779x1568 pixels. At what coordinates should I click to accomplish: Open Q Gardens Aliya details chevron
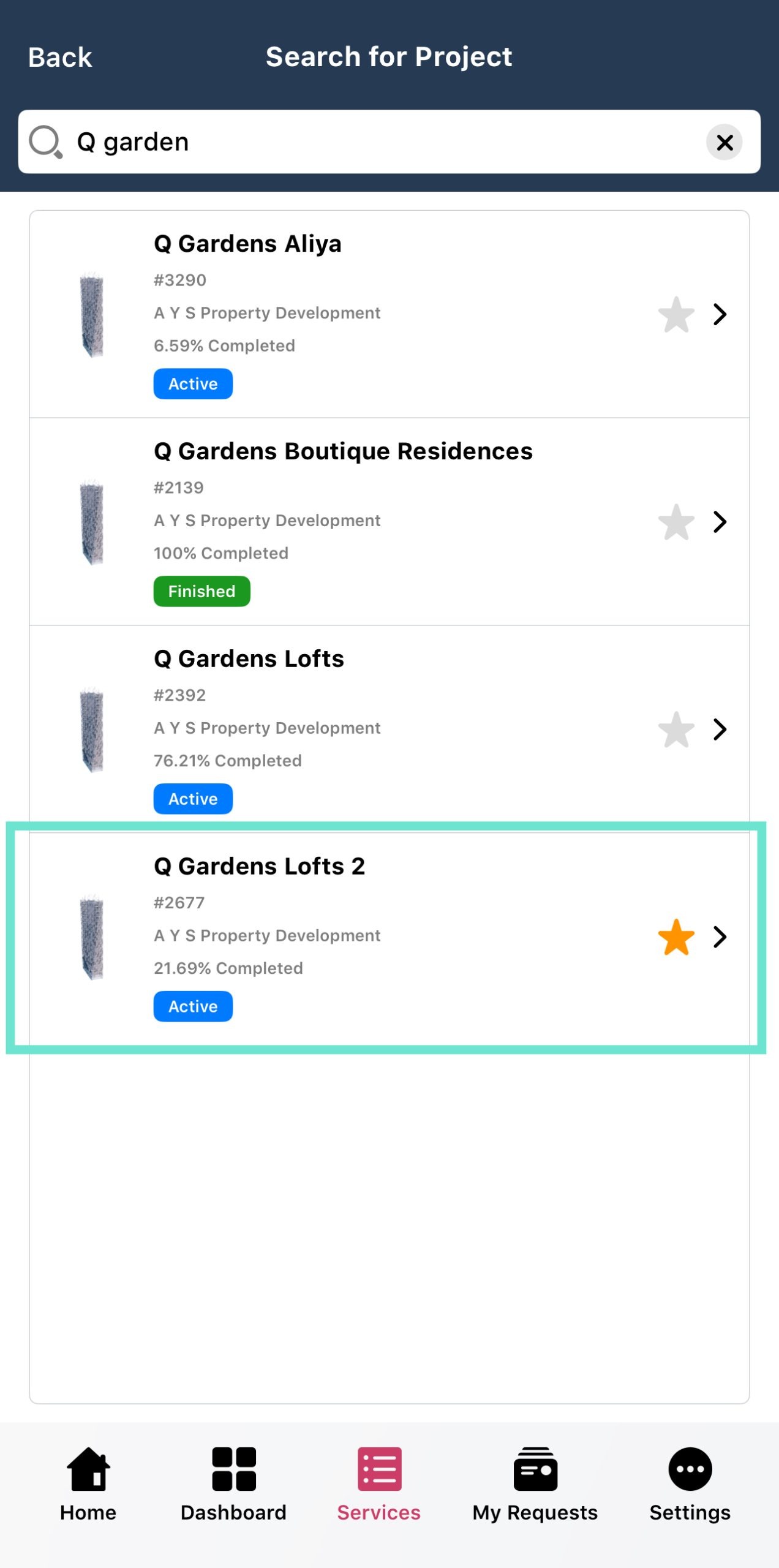coord(720,315)
